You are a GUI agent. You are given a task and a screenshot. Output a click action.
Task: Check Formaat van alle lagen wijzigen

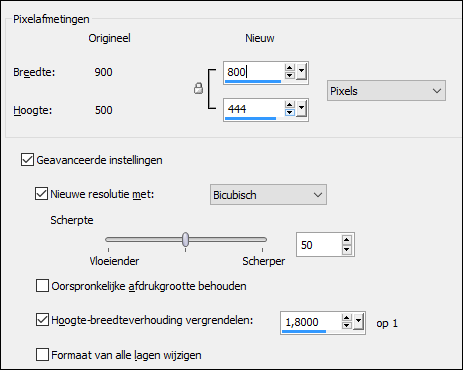point(42,355)
